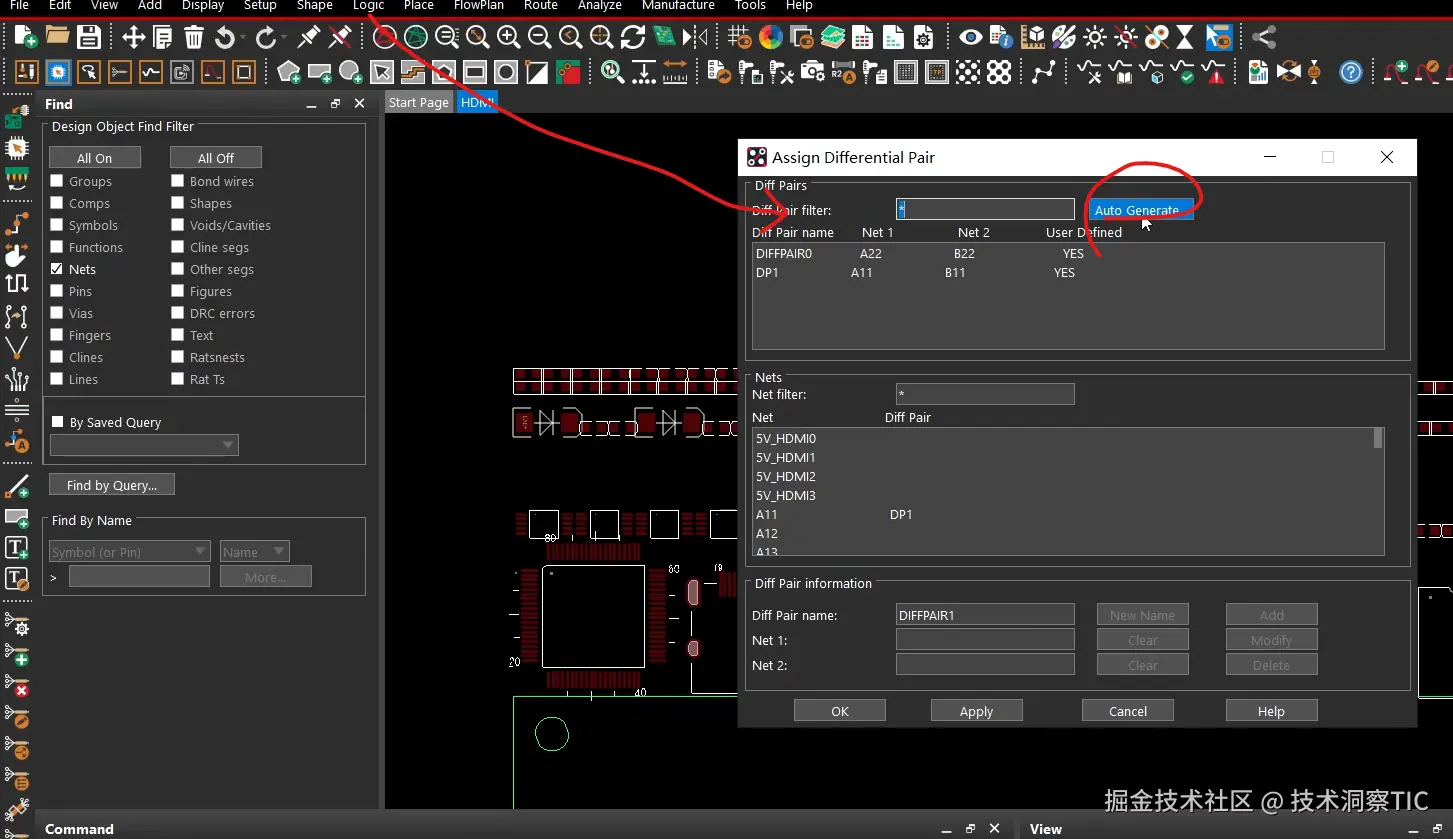1453x839 pixels.
Task: Click the Diff Pair name field
Action: [x=985, y=615]
